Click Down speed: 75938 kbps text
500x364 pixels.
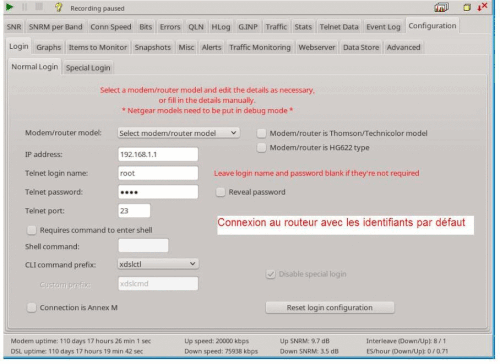(221, 351)
